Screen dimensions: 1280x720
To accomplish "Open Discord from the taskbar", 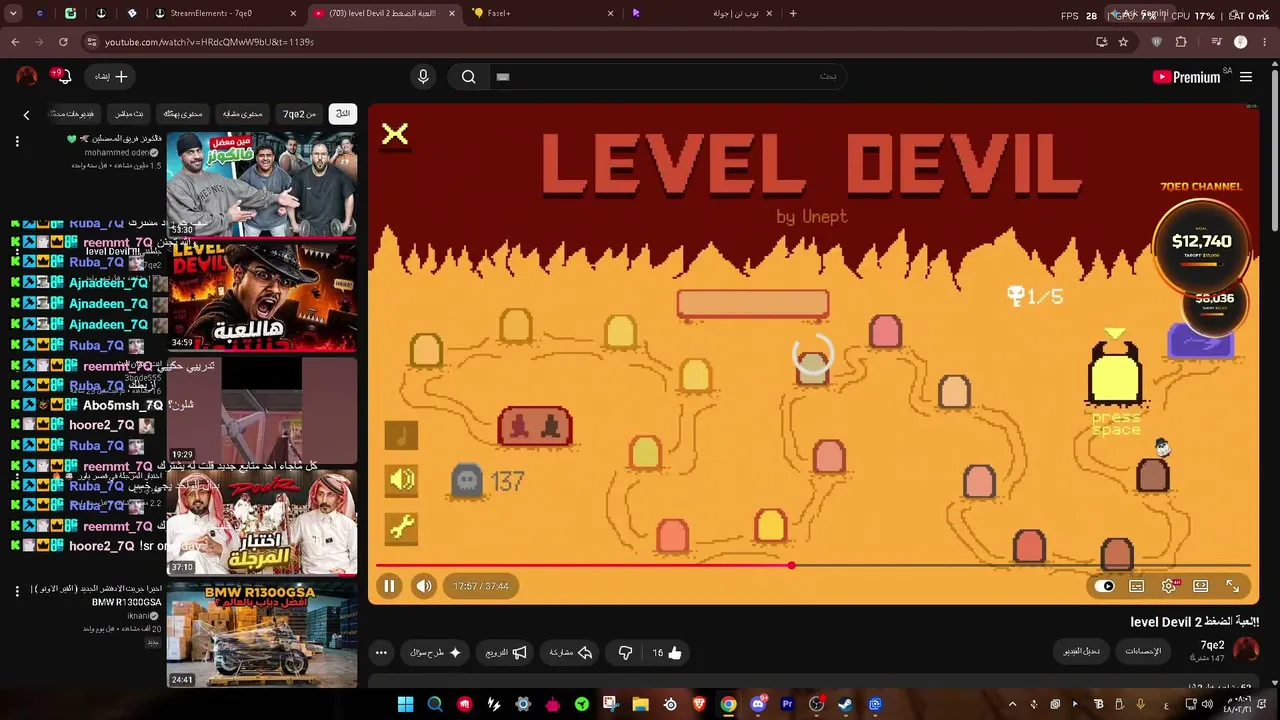I will [x=758, y=704].
